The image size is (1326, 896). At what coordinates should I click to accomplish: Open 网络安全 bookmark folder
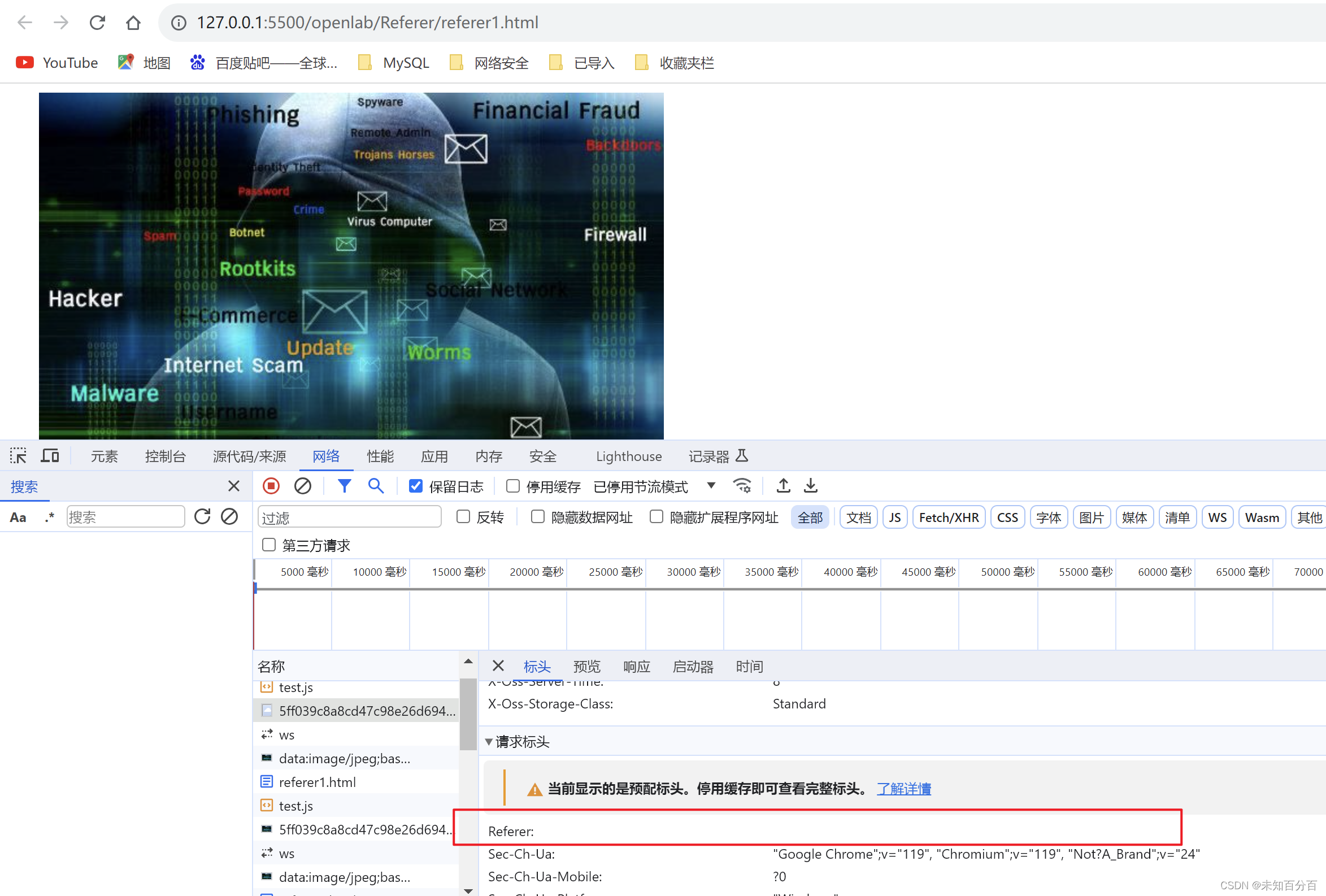489,62
